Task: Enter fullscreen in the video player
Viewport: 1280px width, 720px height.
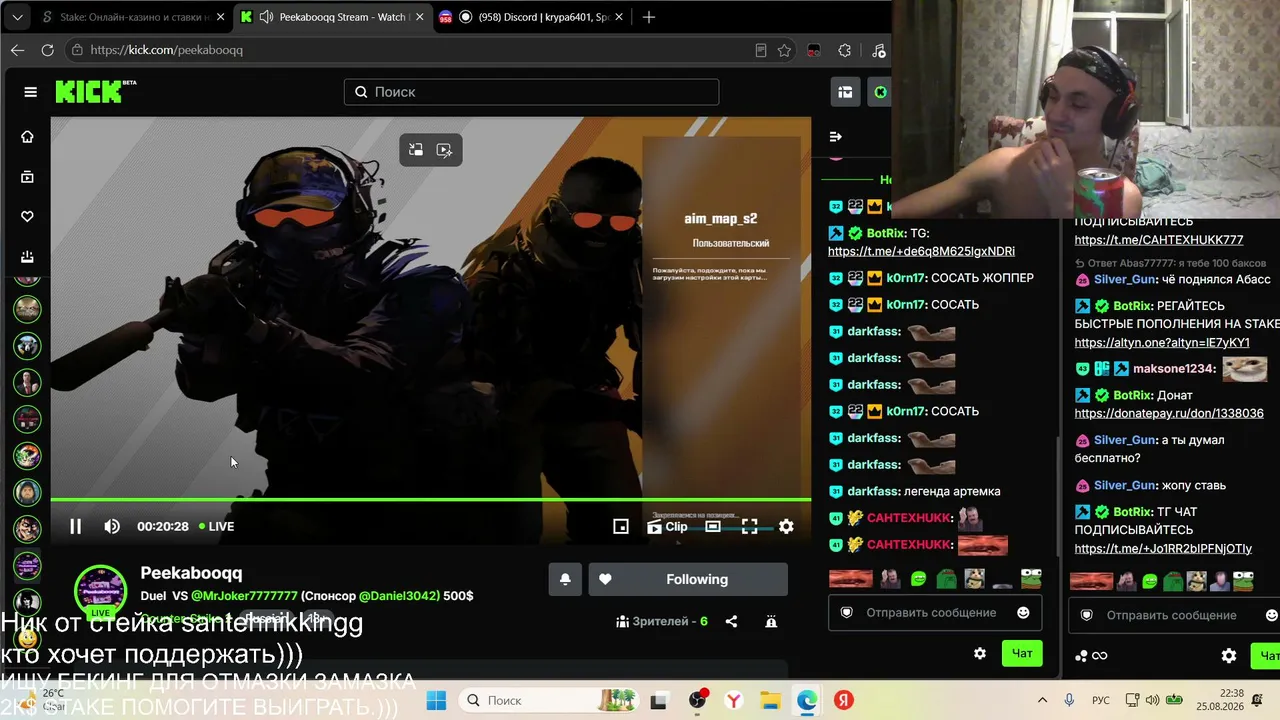Action: (749, 526)
